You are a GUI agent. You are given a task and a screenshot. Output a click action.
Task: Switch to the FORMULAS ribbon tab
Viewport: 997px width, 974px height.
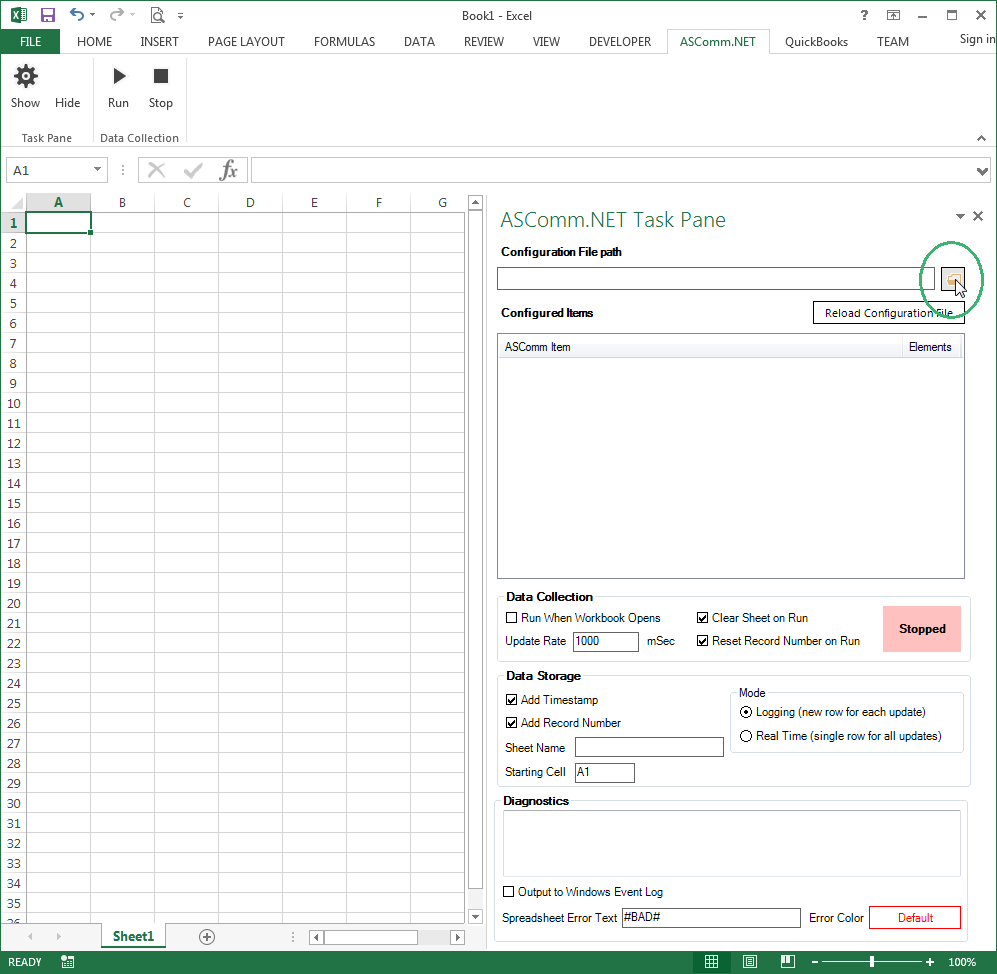tap(344, 41)
